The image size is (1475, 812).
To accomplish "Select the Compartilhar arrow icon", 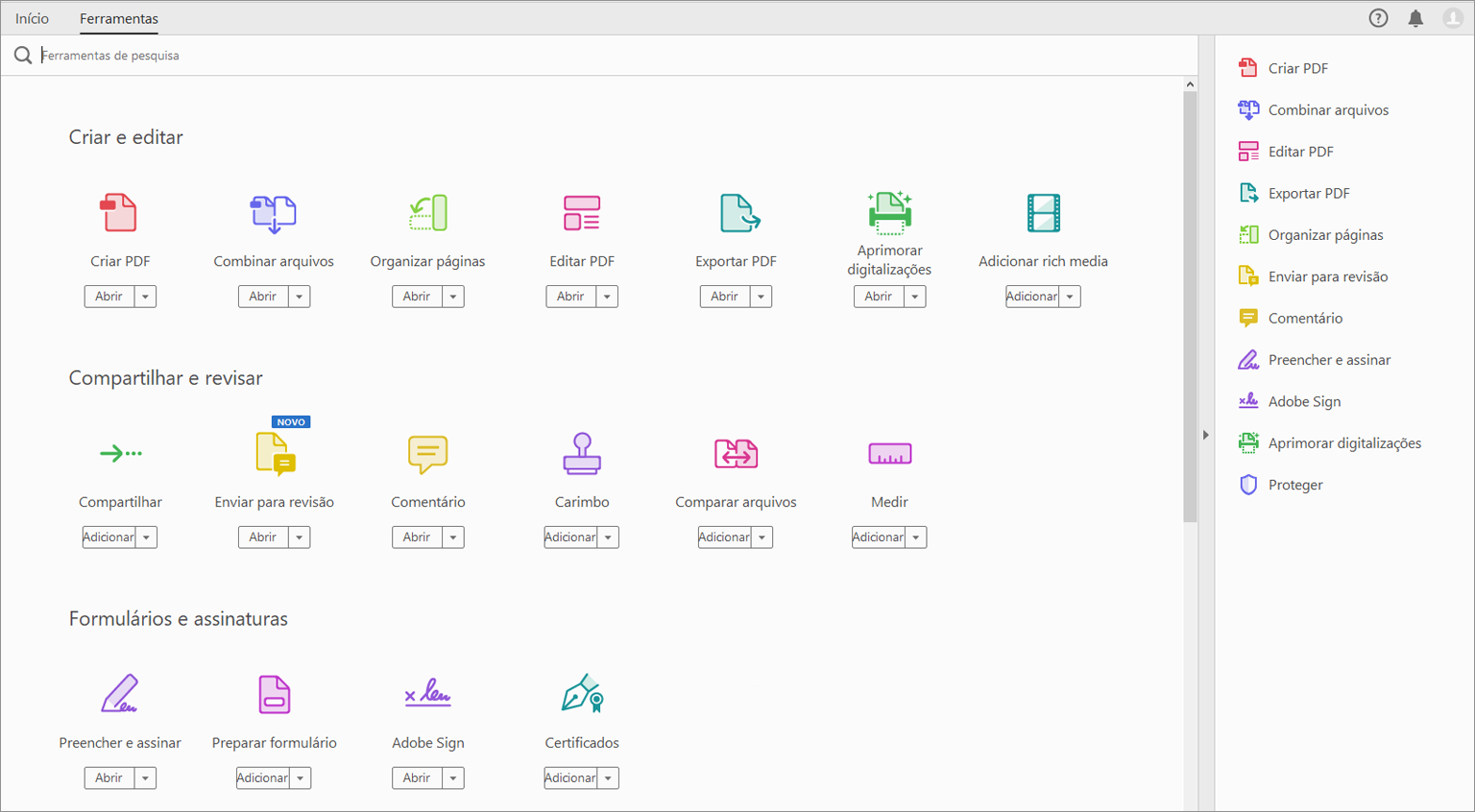I will coord(121,453).
